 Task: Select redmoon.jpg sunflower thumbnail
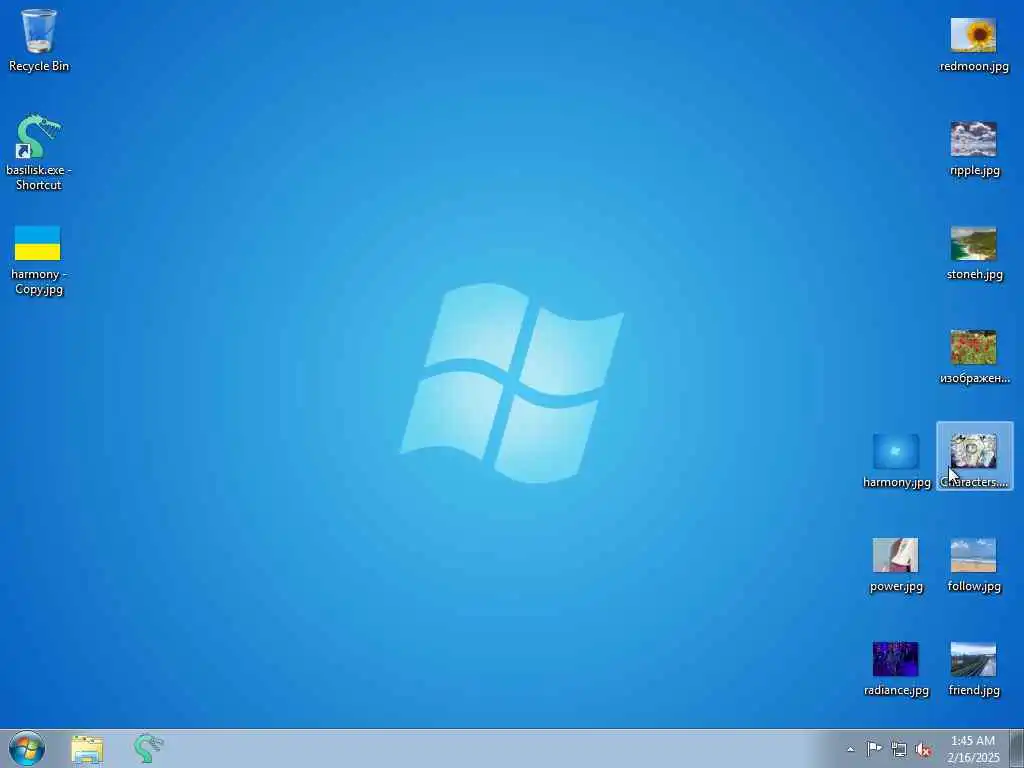973,35
